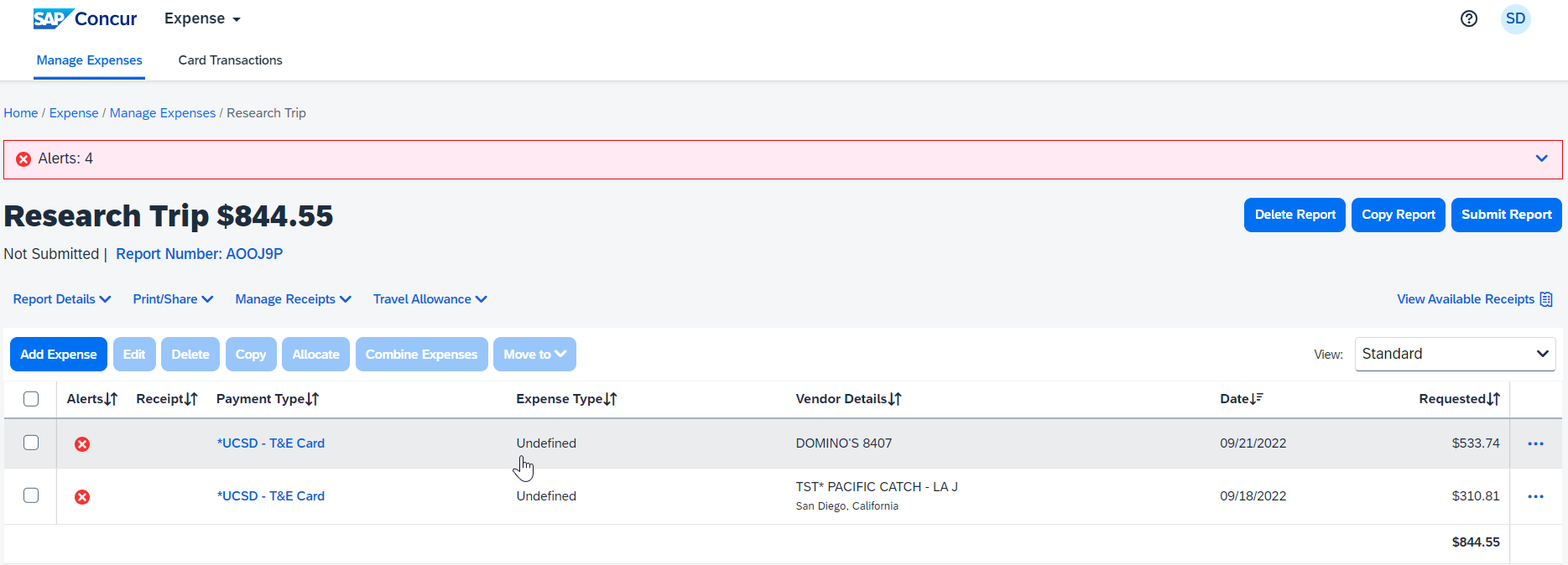Switch to the Card Transactions tab
1568x565 pixels.
[x=230, y=60]
